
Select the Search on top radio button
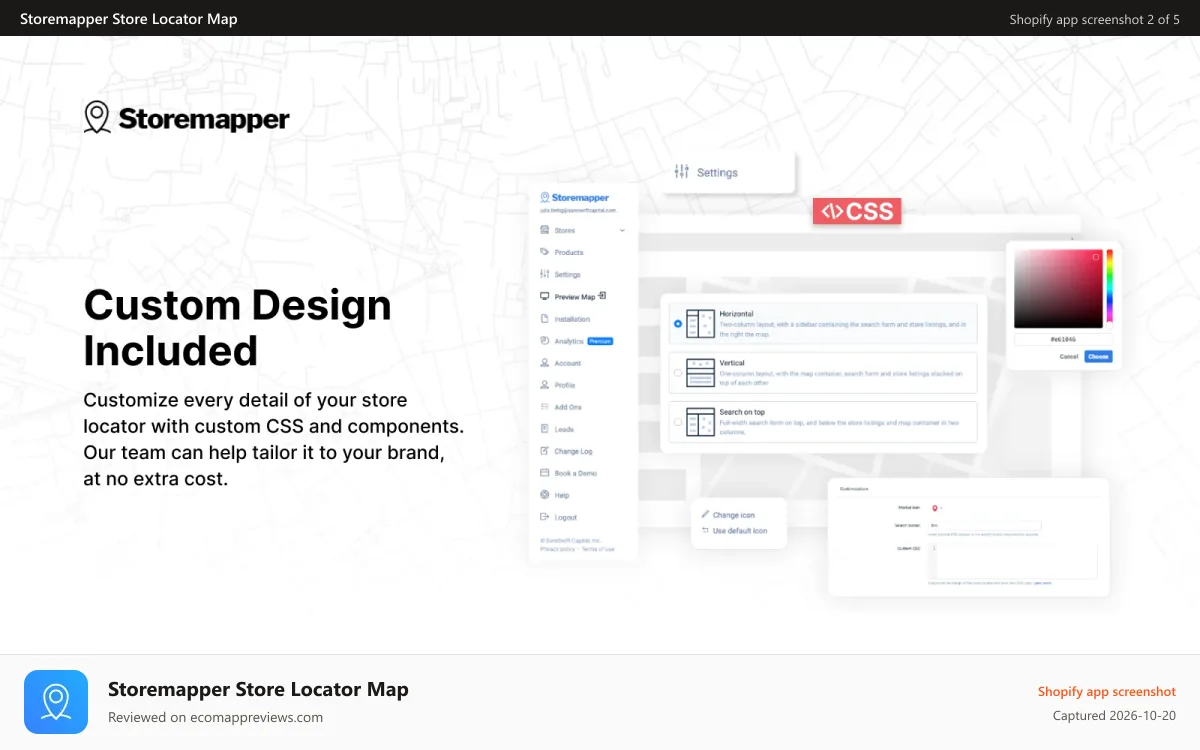click(x=678, y=421)
